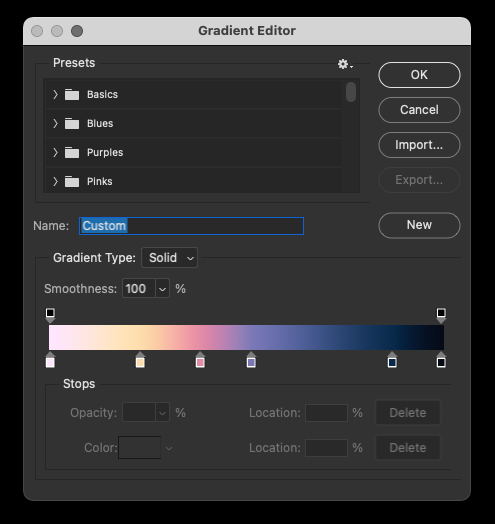This screenshot has height=524, width=495.
Task: Click the Import... button
Action: click(x=419, y=145)
